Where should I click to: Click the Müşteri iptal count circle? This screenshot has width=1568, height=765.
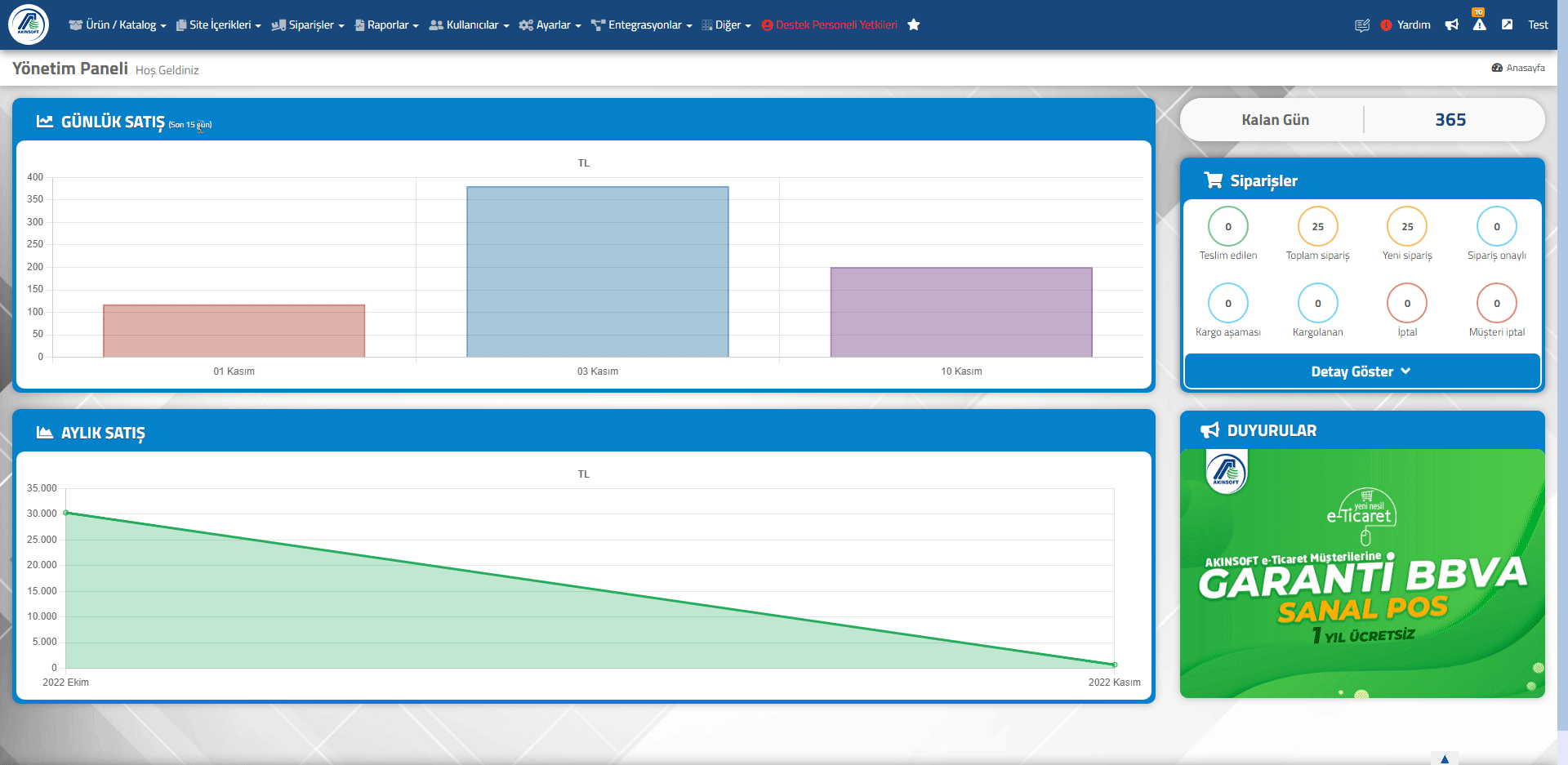pyautogui.click(x=1497, y=304)
